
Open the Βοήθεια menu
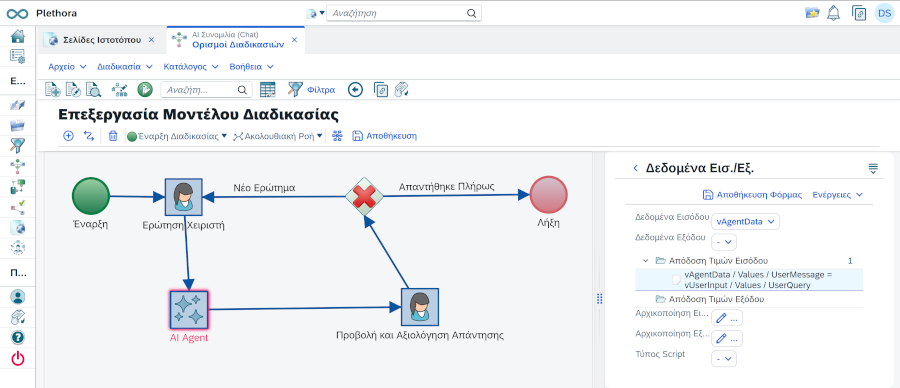251,67
